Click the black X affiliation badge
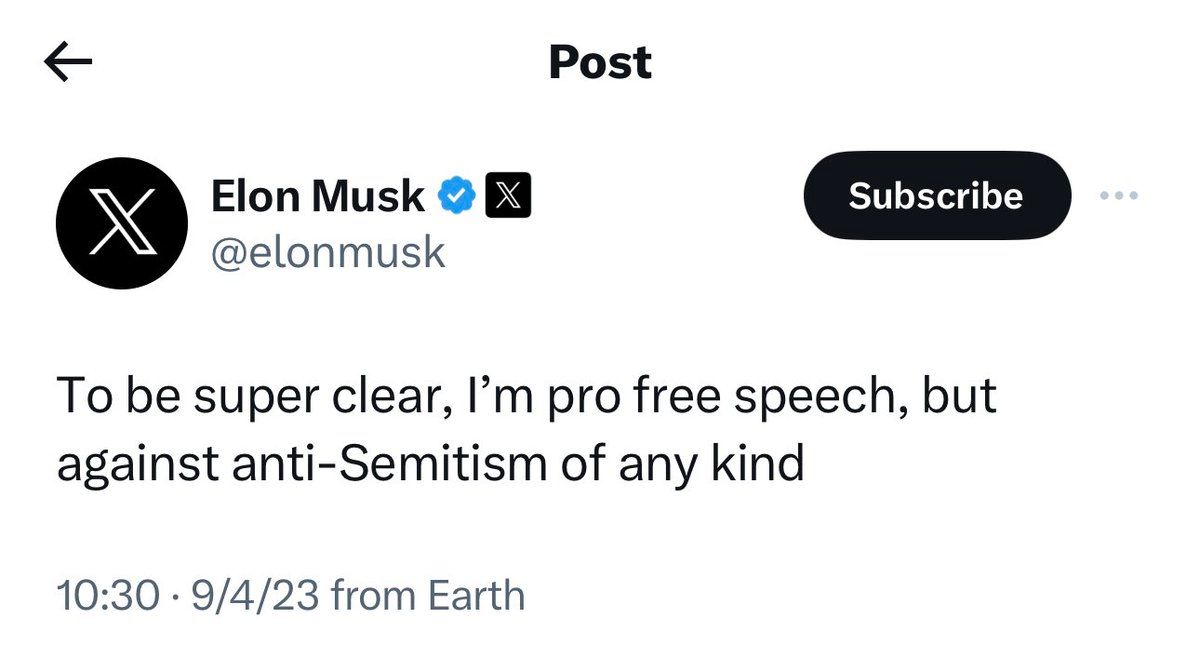 508,197
